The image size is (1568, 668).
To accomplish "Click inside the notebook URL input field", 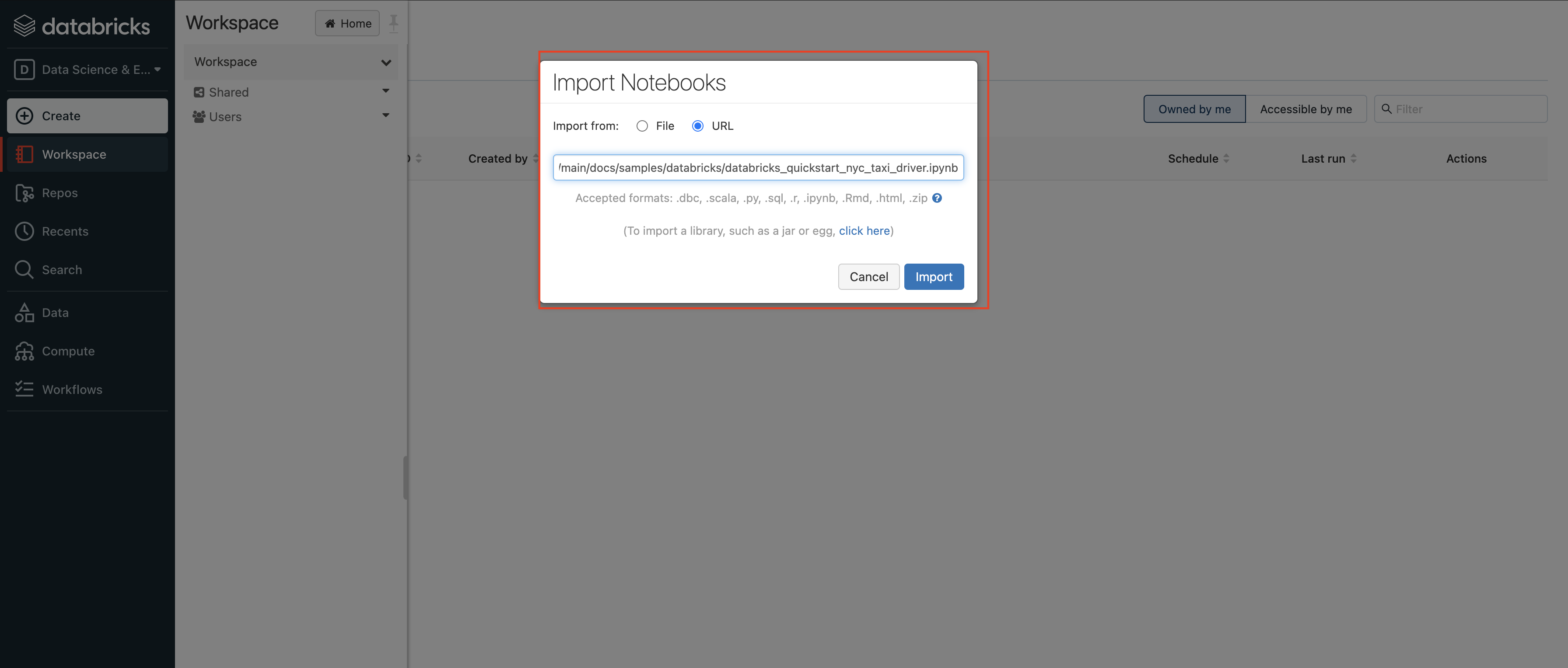I will pyautogui.click(x=759, y=167).
